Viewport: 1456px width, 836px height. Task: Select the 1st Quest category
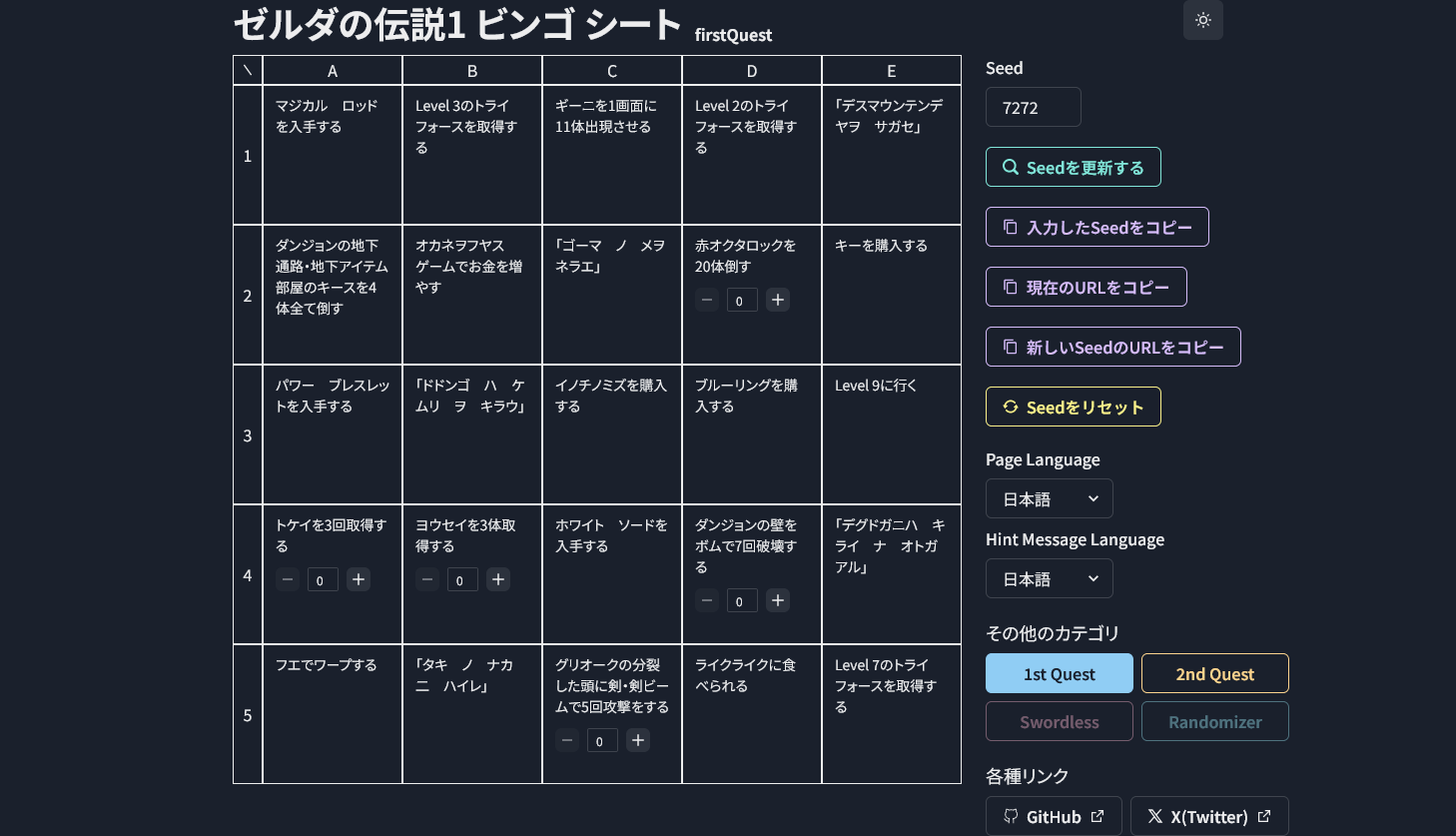[1060, 673]
